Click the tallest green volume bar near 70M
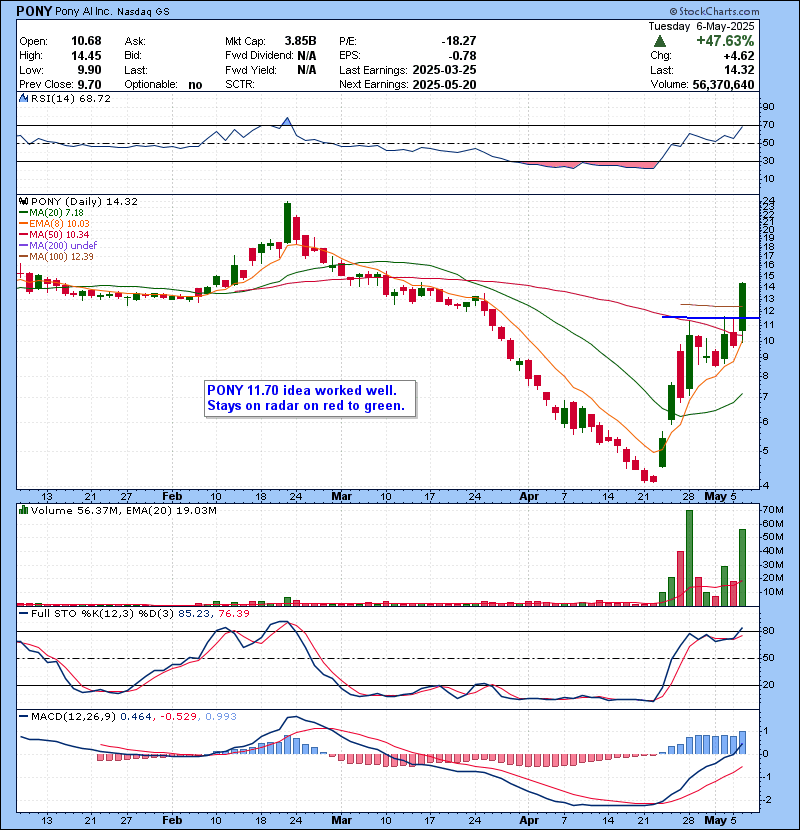The width and height of the screenshot is (800, 830). pos(689,558)
